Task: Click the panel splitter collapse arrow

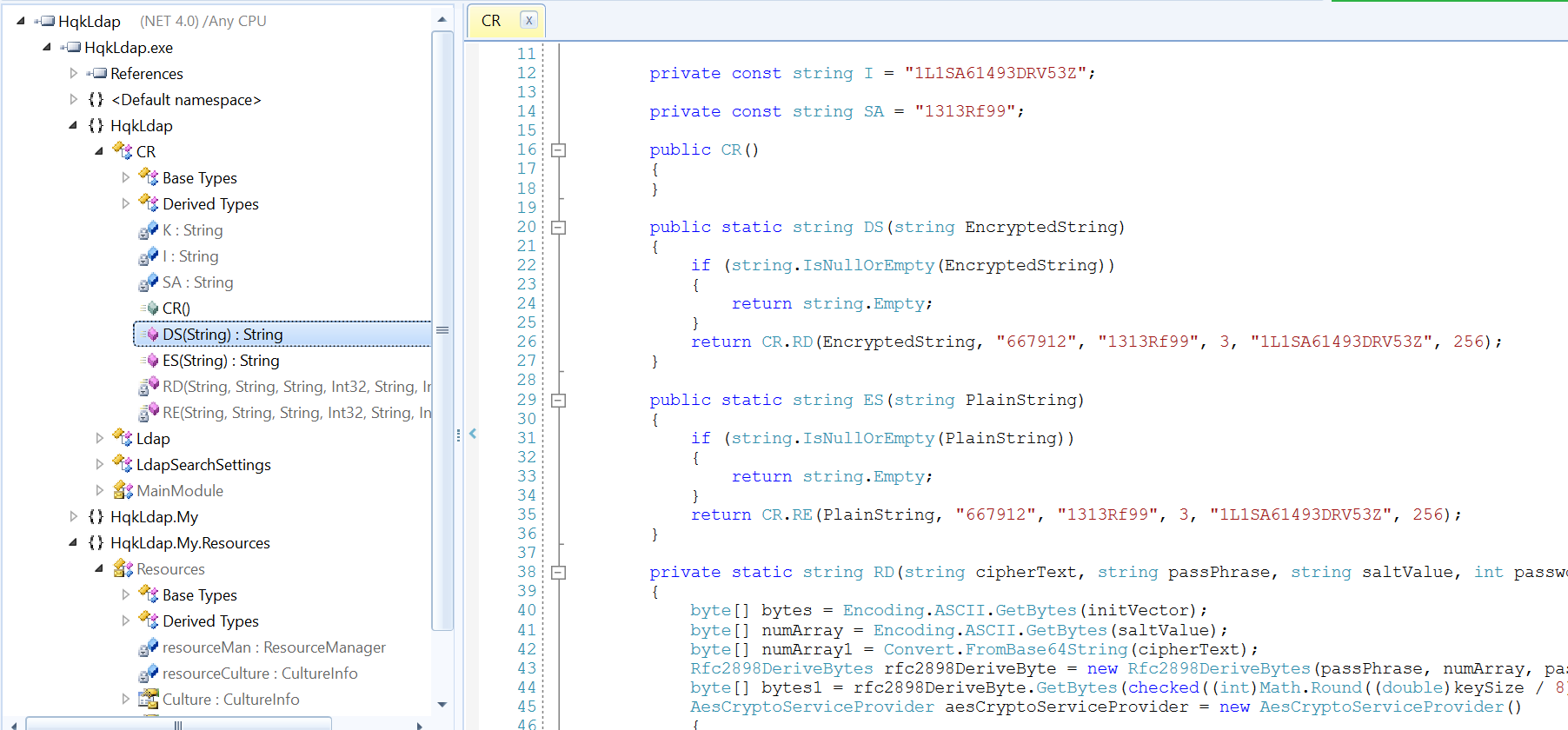Action: pos(473,434)
